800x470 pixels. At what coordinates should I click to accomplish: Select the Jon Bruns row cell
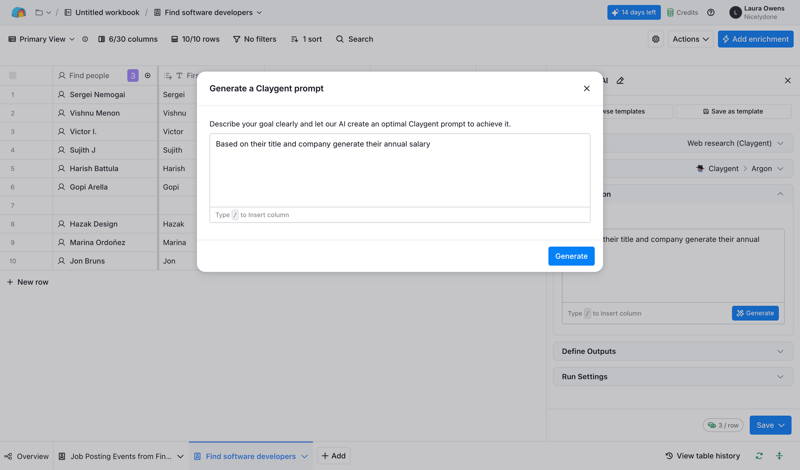click(105, 261)
